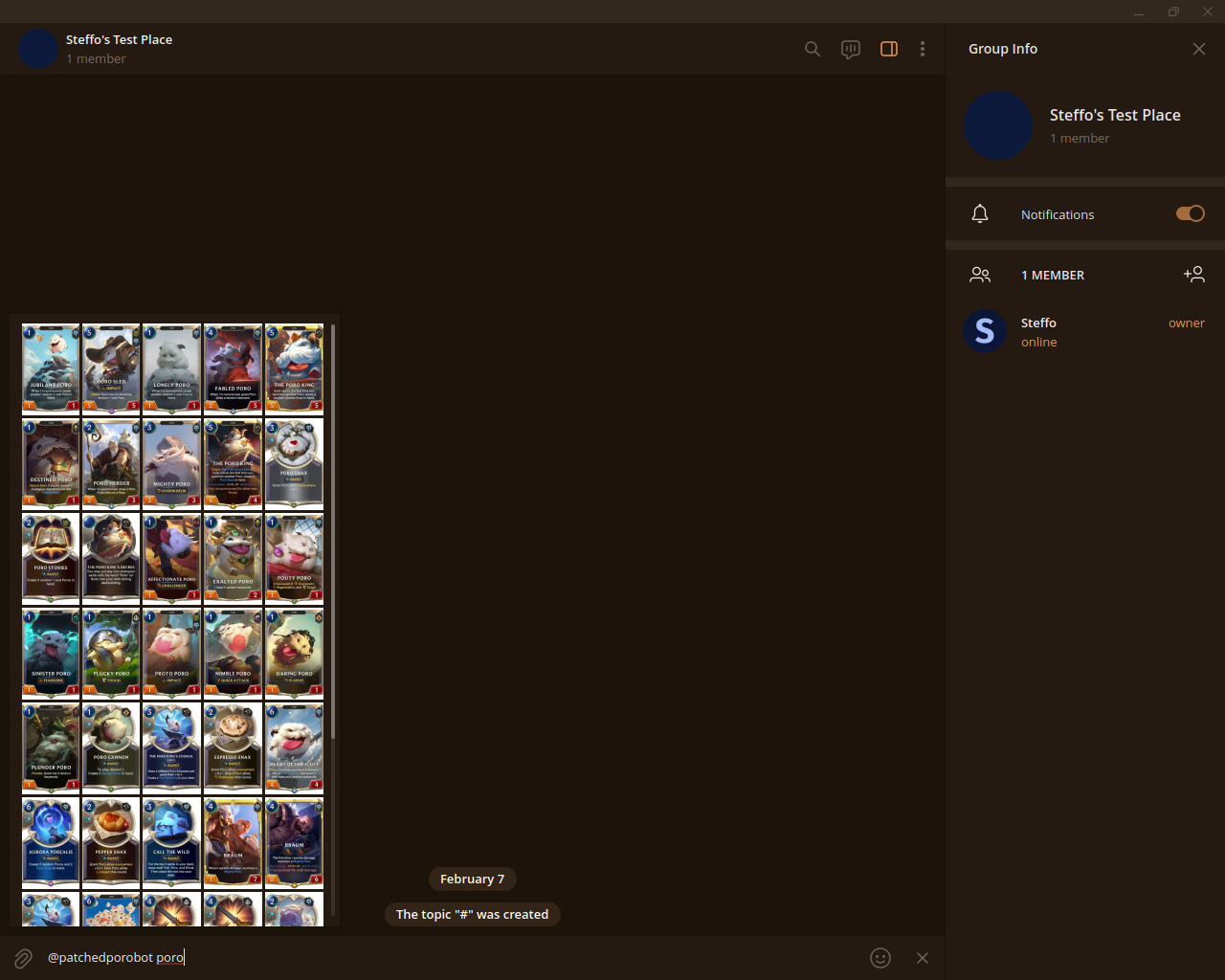Click the inline results scrollbar

[x=333, y=531]
